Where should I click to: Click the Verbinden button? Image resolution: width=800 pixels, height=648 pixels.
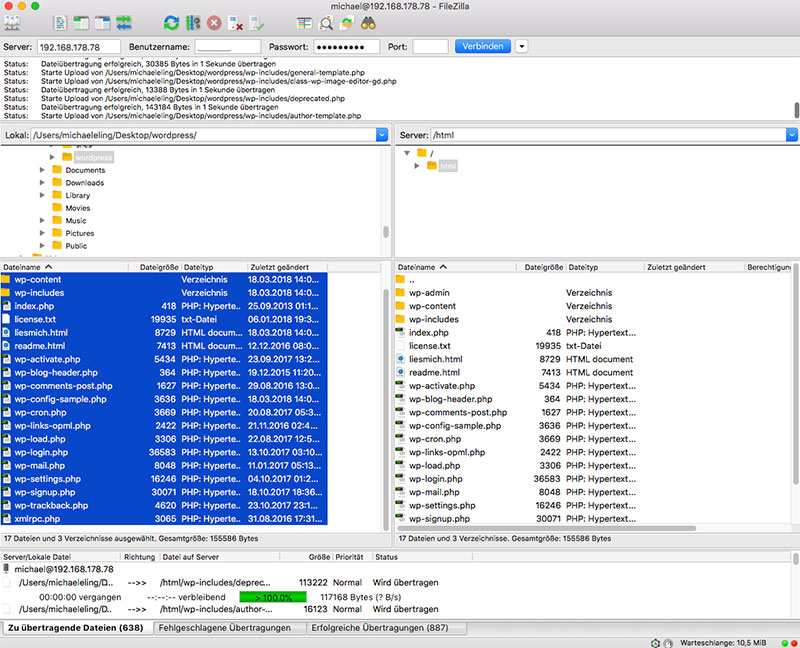point(483,46)
